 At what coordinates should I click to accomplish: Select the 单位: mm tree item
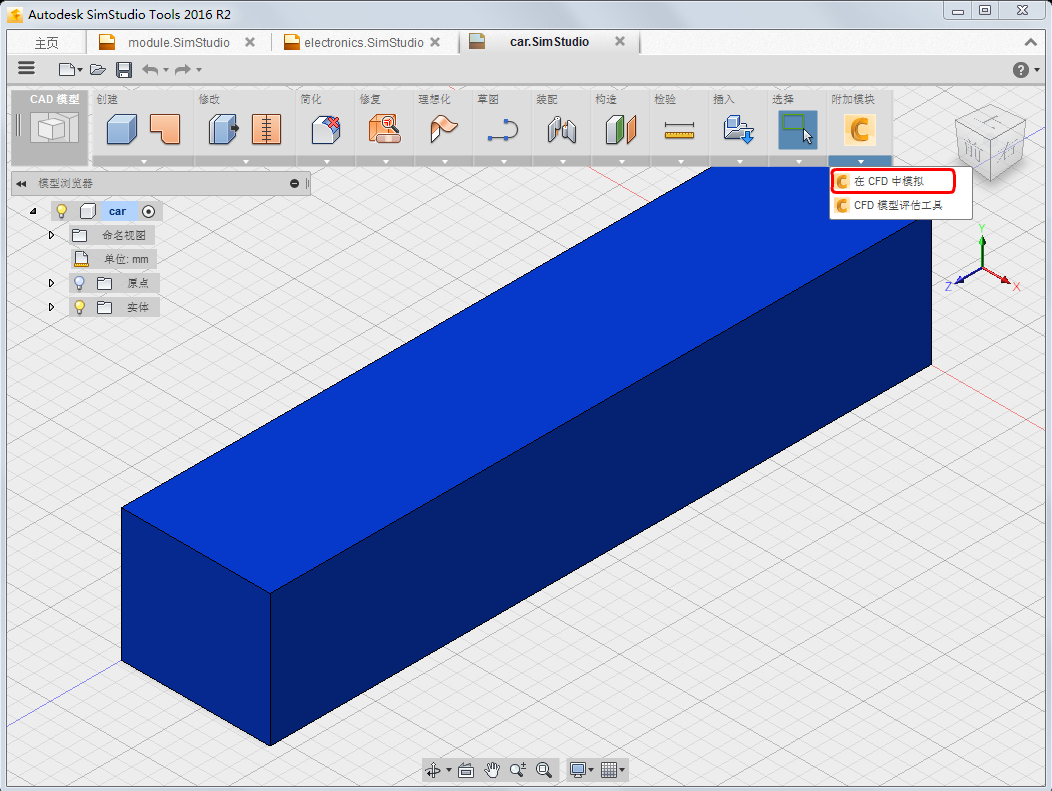(x=115, y=259)
